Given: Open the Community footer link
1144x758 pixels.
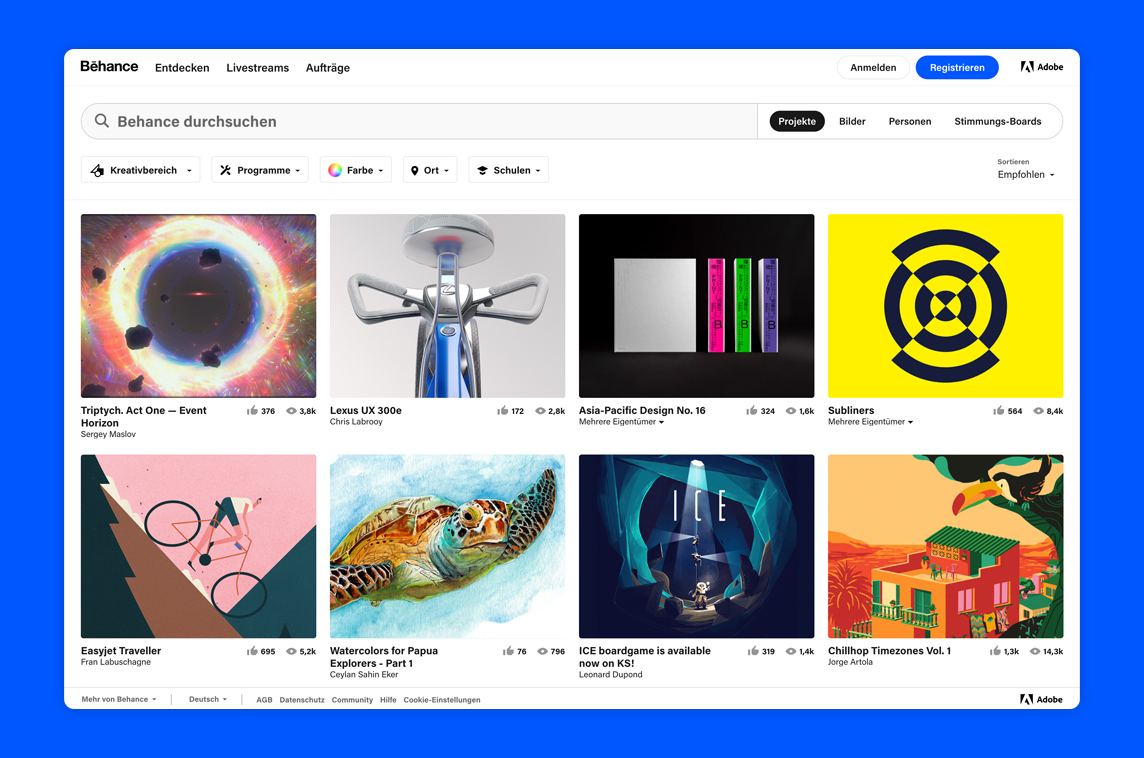Looking at the screenshot, I should click(352, 700).
